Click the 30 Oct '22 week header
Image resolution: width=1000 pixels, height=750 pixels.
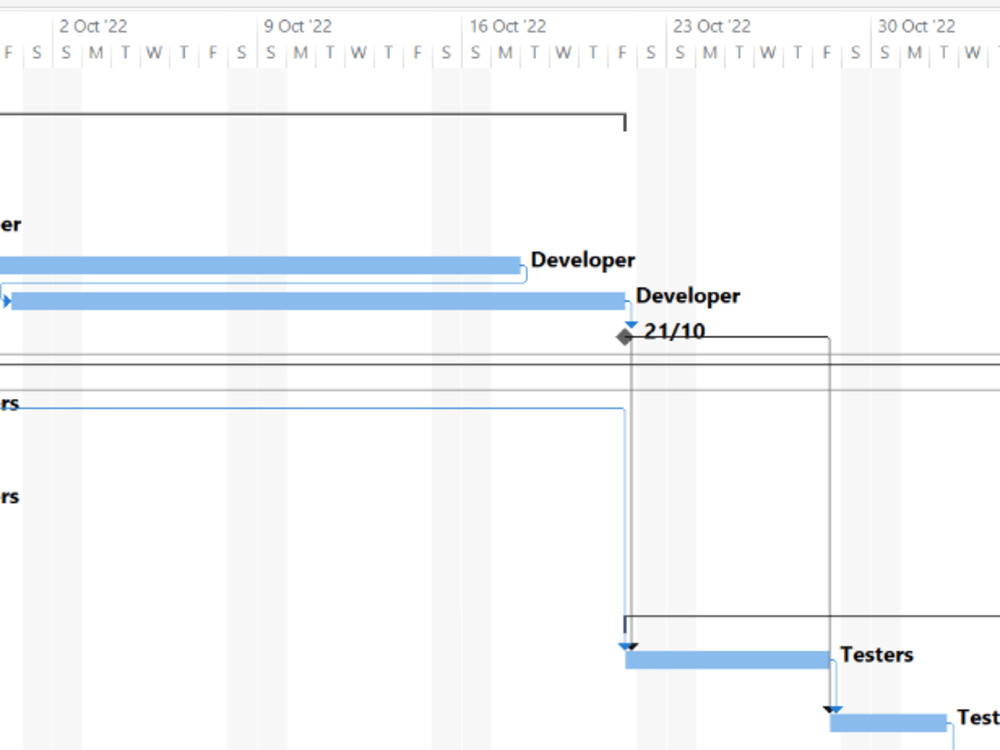[916, 26]
